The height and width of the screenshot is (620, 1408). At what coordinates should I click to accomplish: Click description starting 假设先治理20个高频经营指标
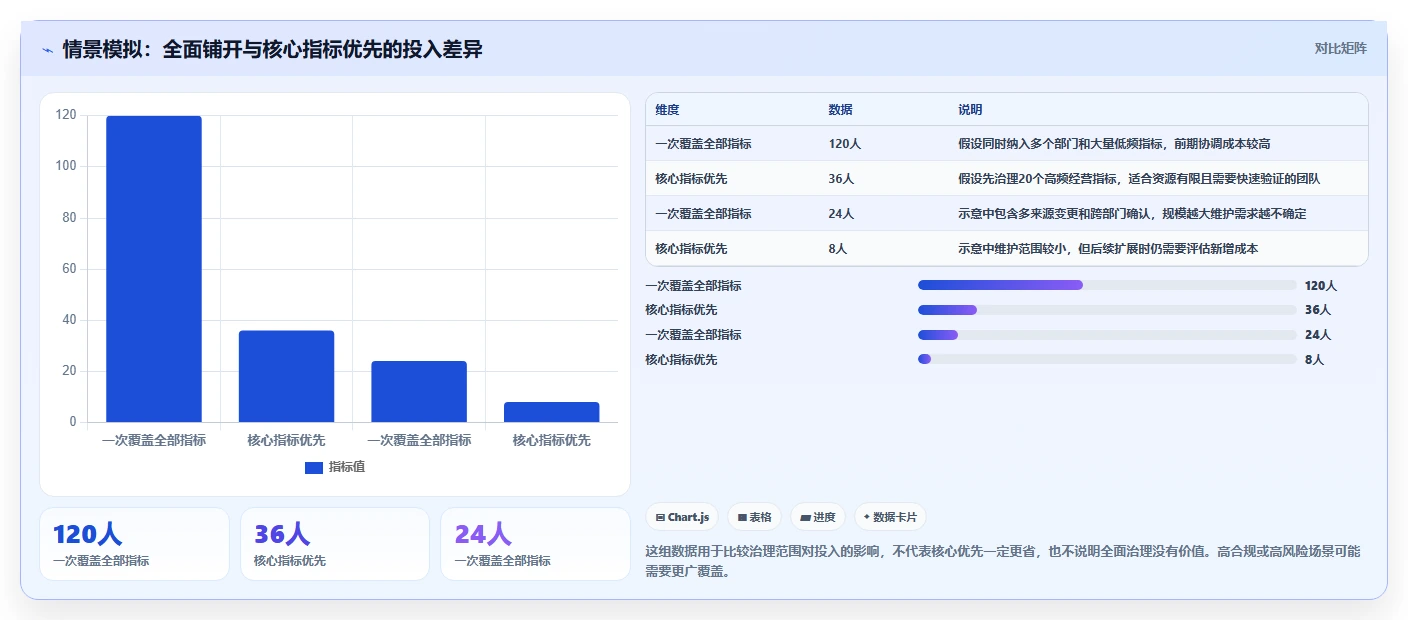pyautogui.click(x=1139, y=179)
